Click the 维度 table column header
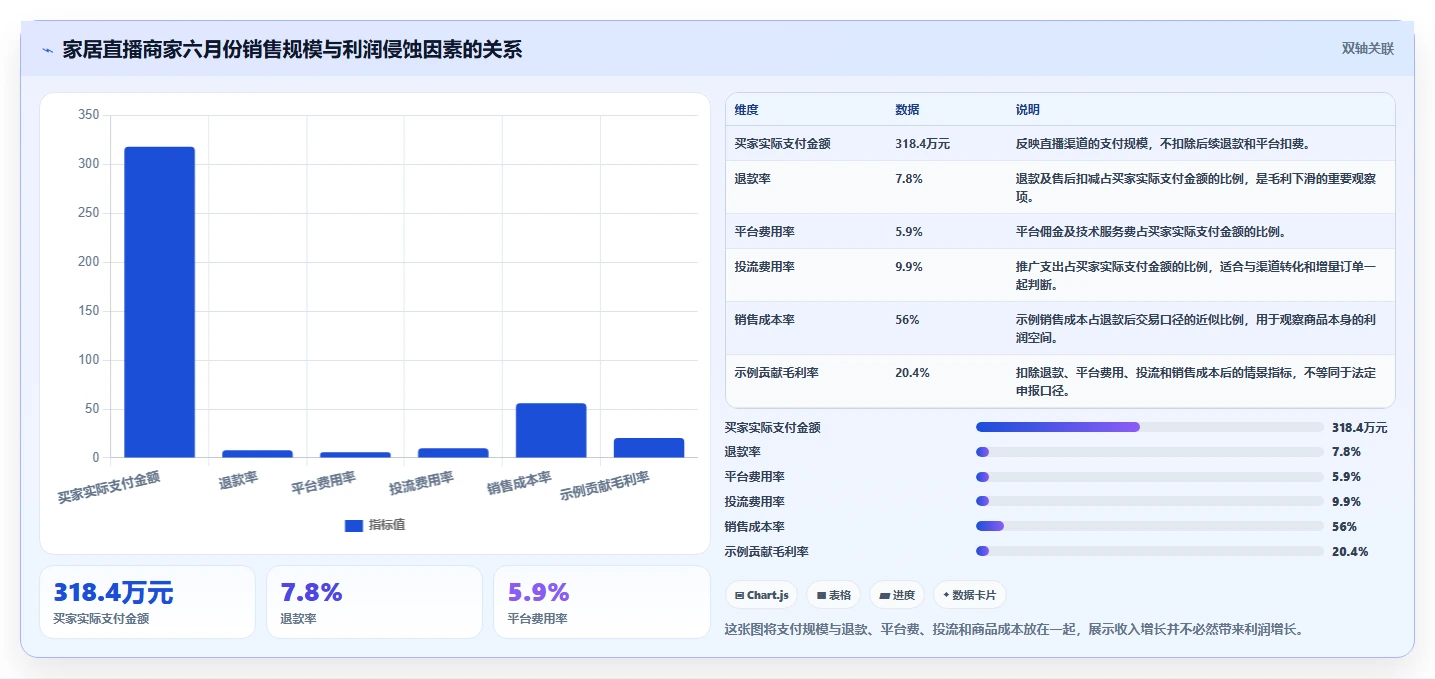1435x679 pixels. (x=746, y=110)
